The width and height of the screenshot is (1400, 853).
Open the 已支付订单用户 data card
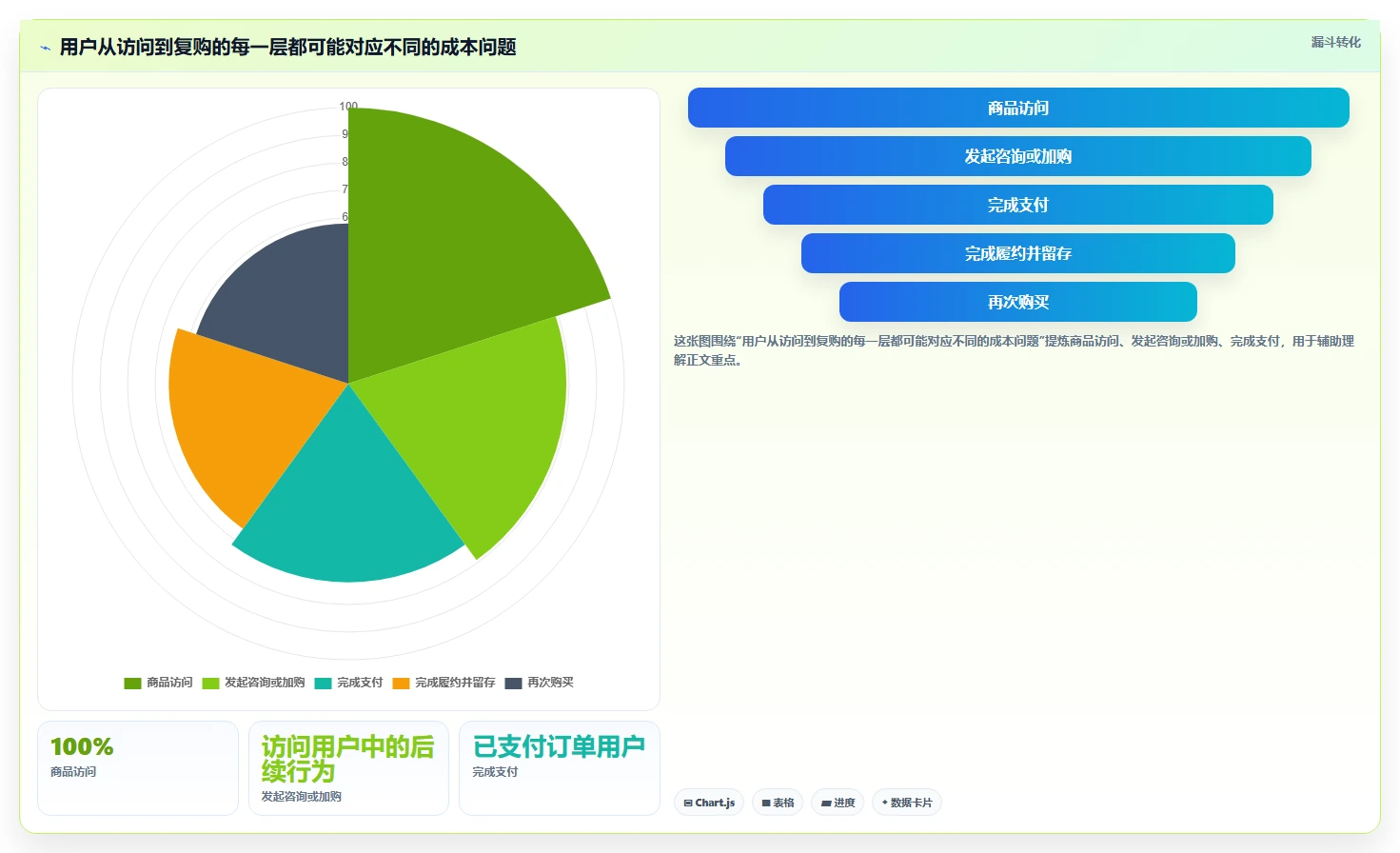560,768
